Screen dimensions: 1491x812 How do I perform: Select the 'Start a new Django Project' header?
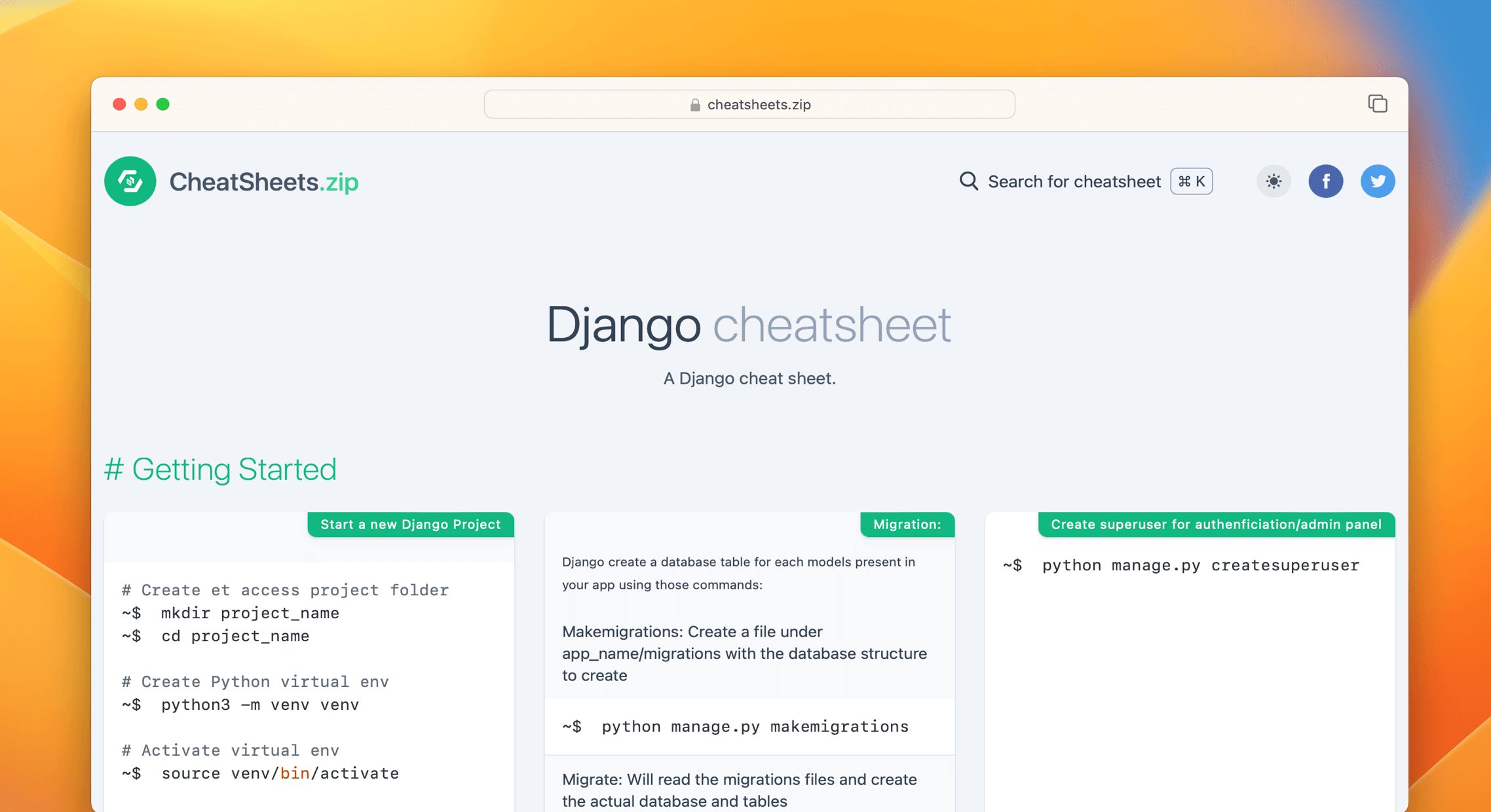(411, 524)
